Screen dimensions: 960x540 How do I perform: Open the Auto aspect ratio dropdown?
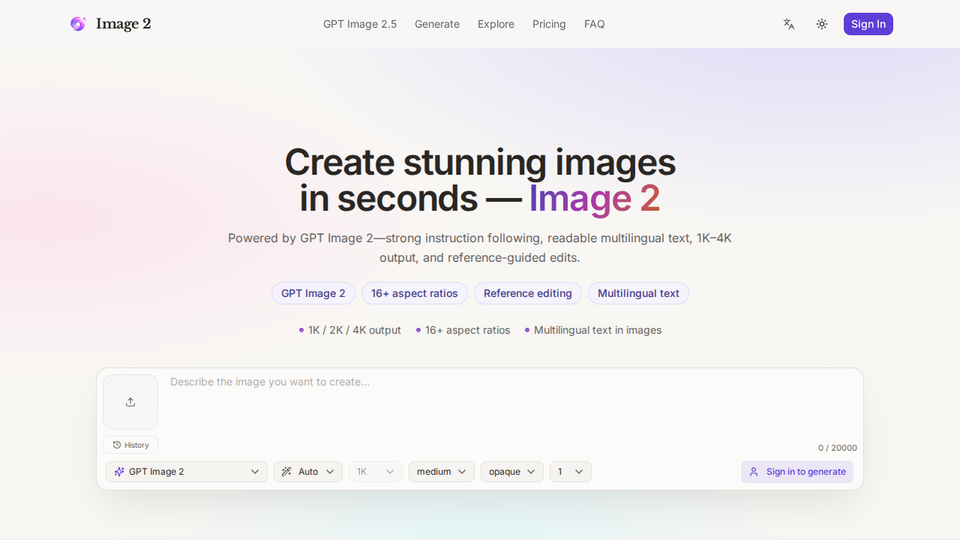308,471
